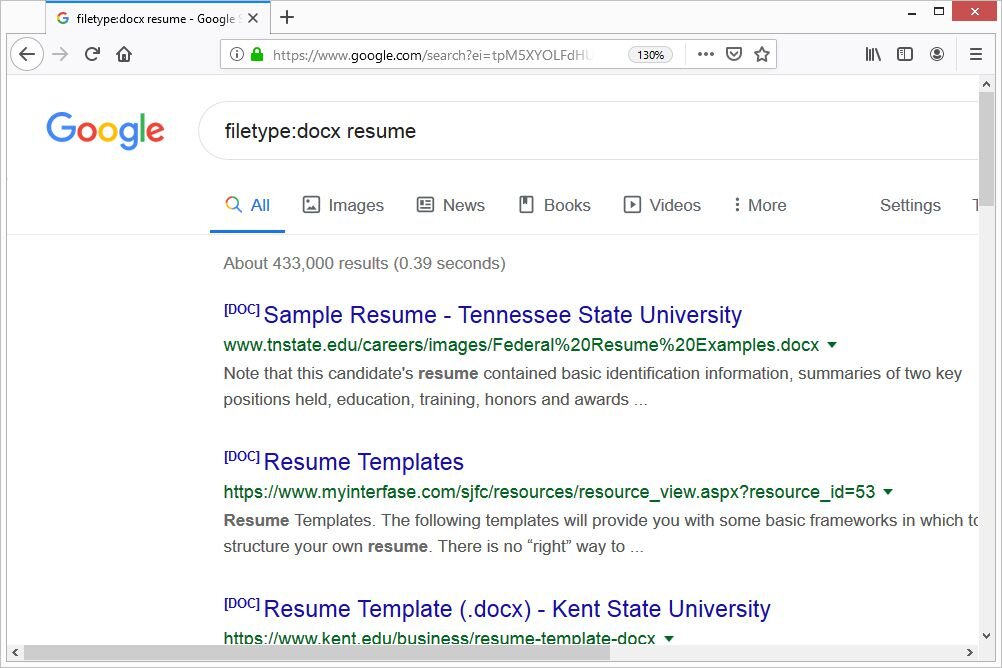Open a new tab with plus button
This screenshot has width=1002, height=668.
(x=287, y=17)
